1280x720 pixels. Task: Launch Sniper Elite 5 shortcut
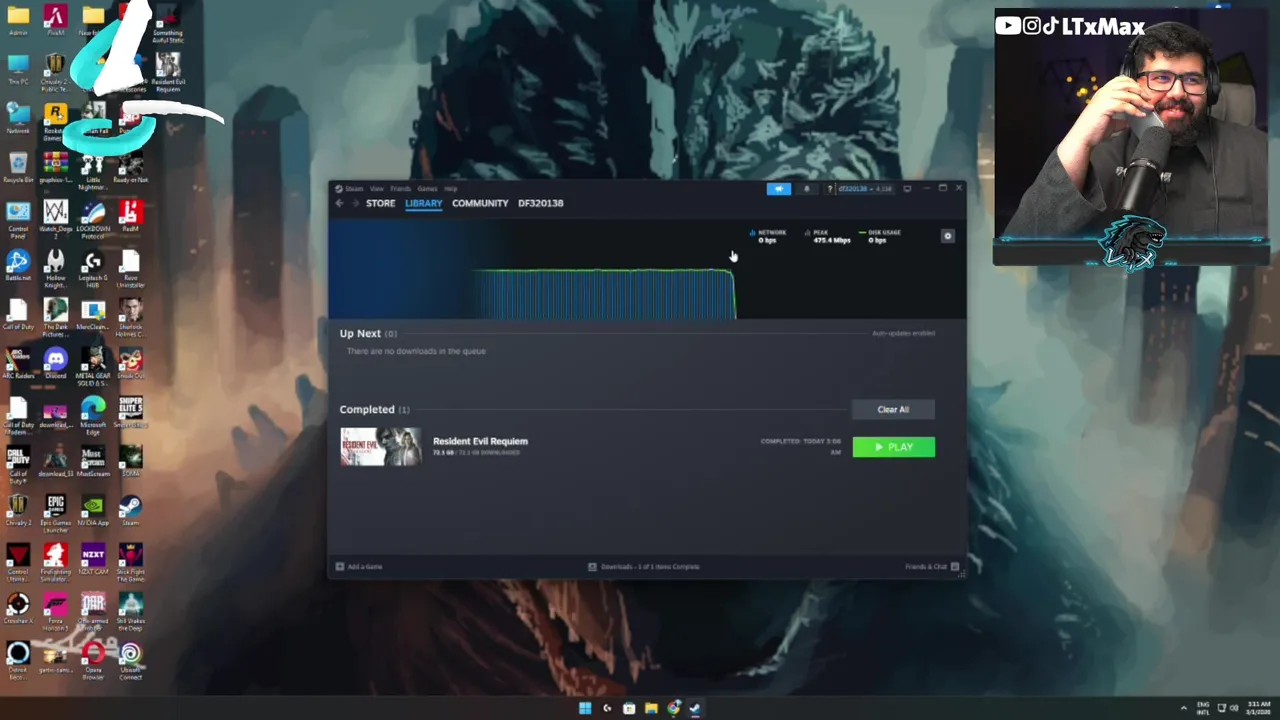coord(130,412)
